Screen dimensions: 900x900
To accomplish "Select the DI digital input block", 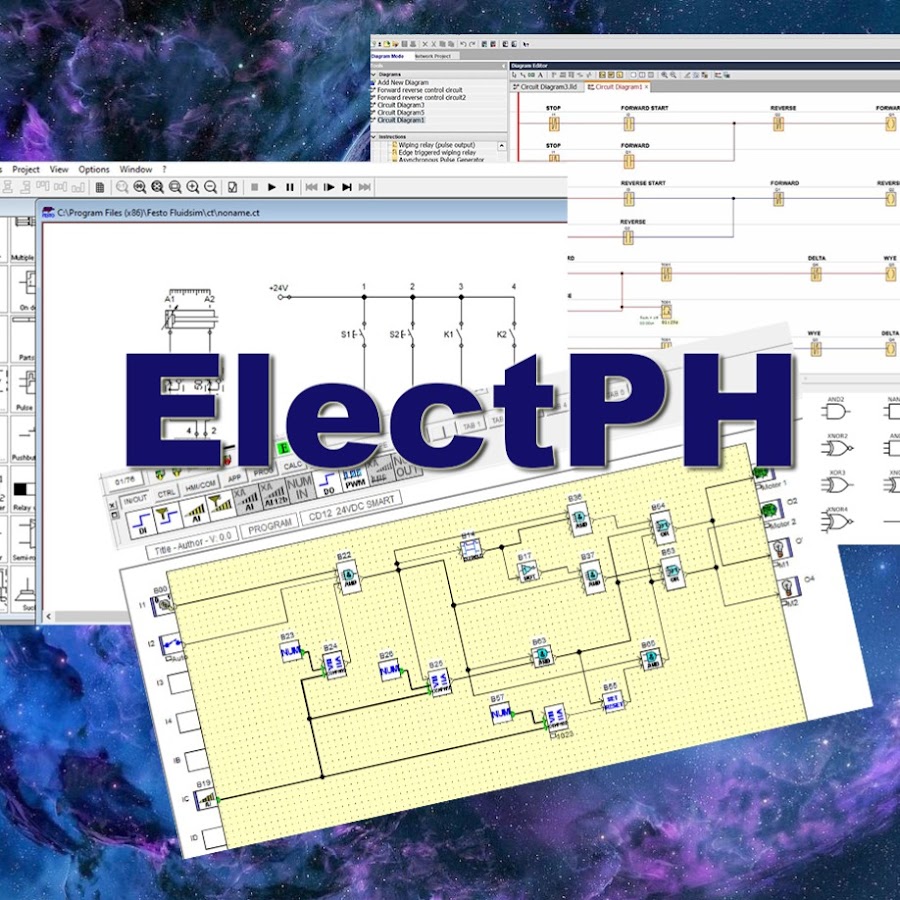I will pyautogui.click(x=141, y=524).
